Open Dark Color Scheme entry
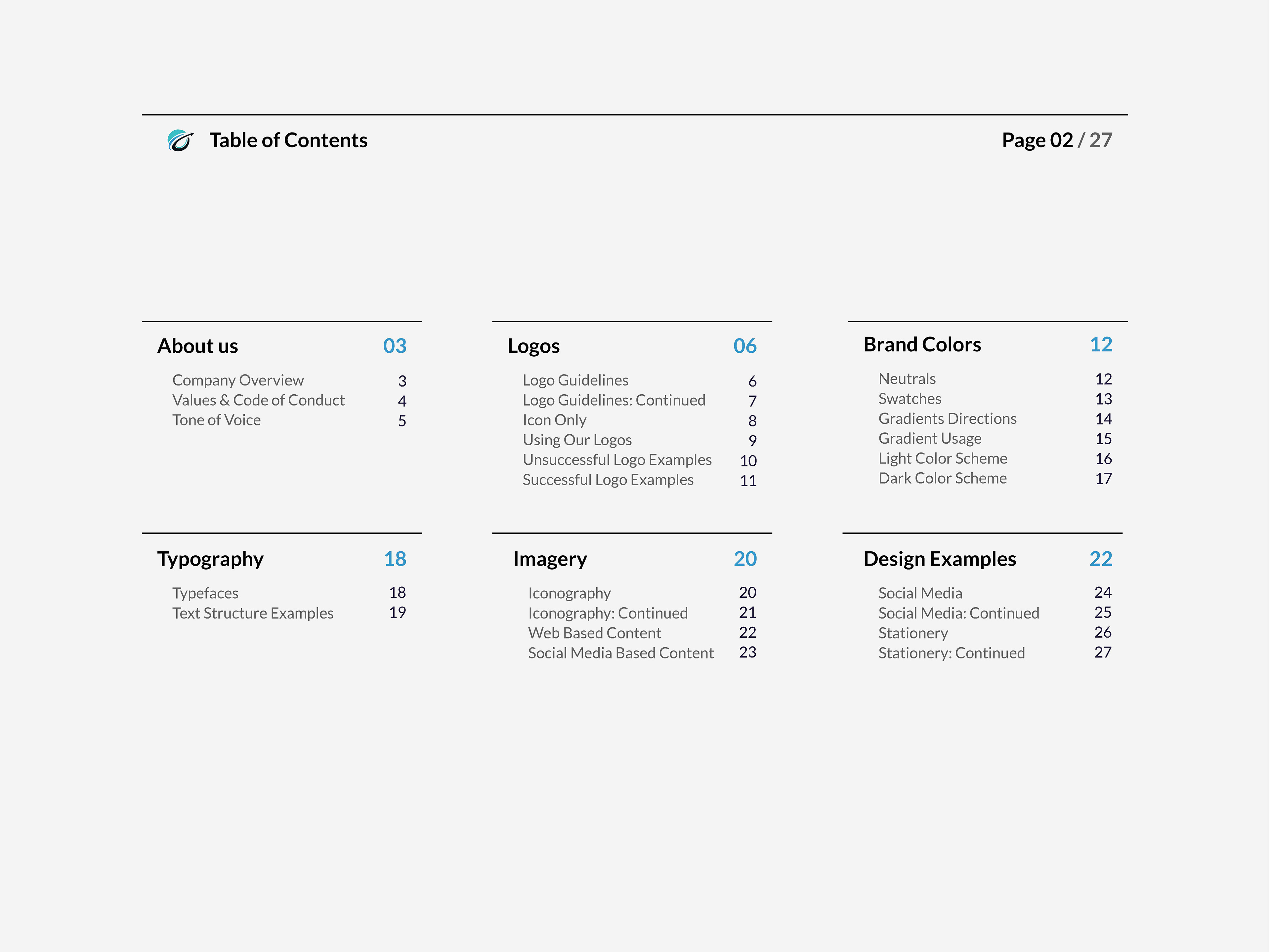Viewport: 1270px width, 952px height. pos(942,479)
